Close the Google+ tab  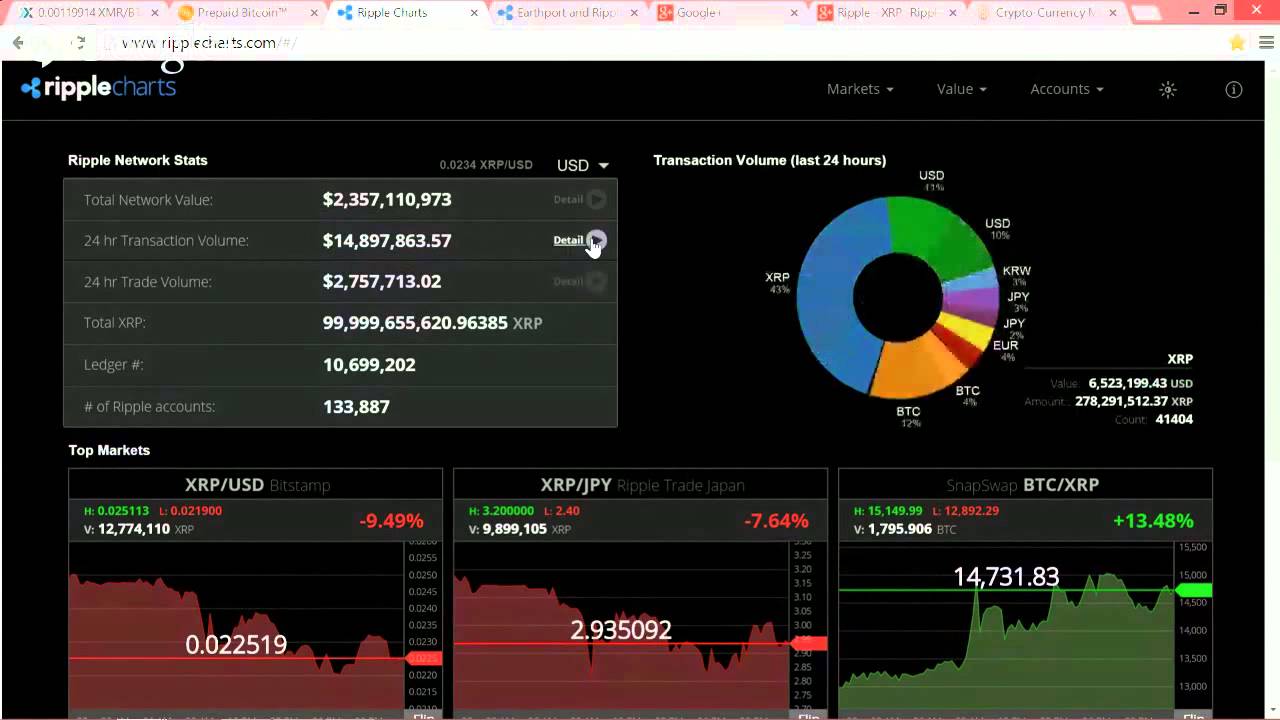[794, 13]
